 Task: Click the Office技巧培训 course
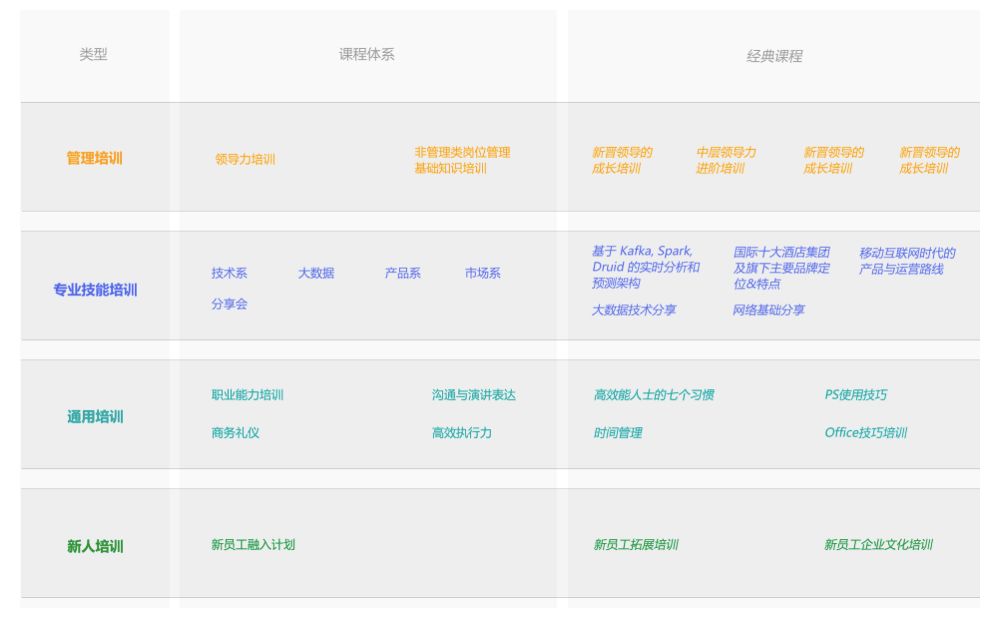click(x=866, y=432)
